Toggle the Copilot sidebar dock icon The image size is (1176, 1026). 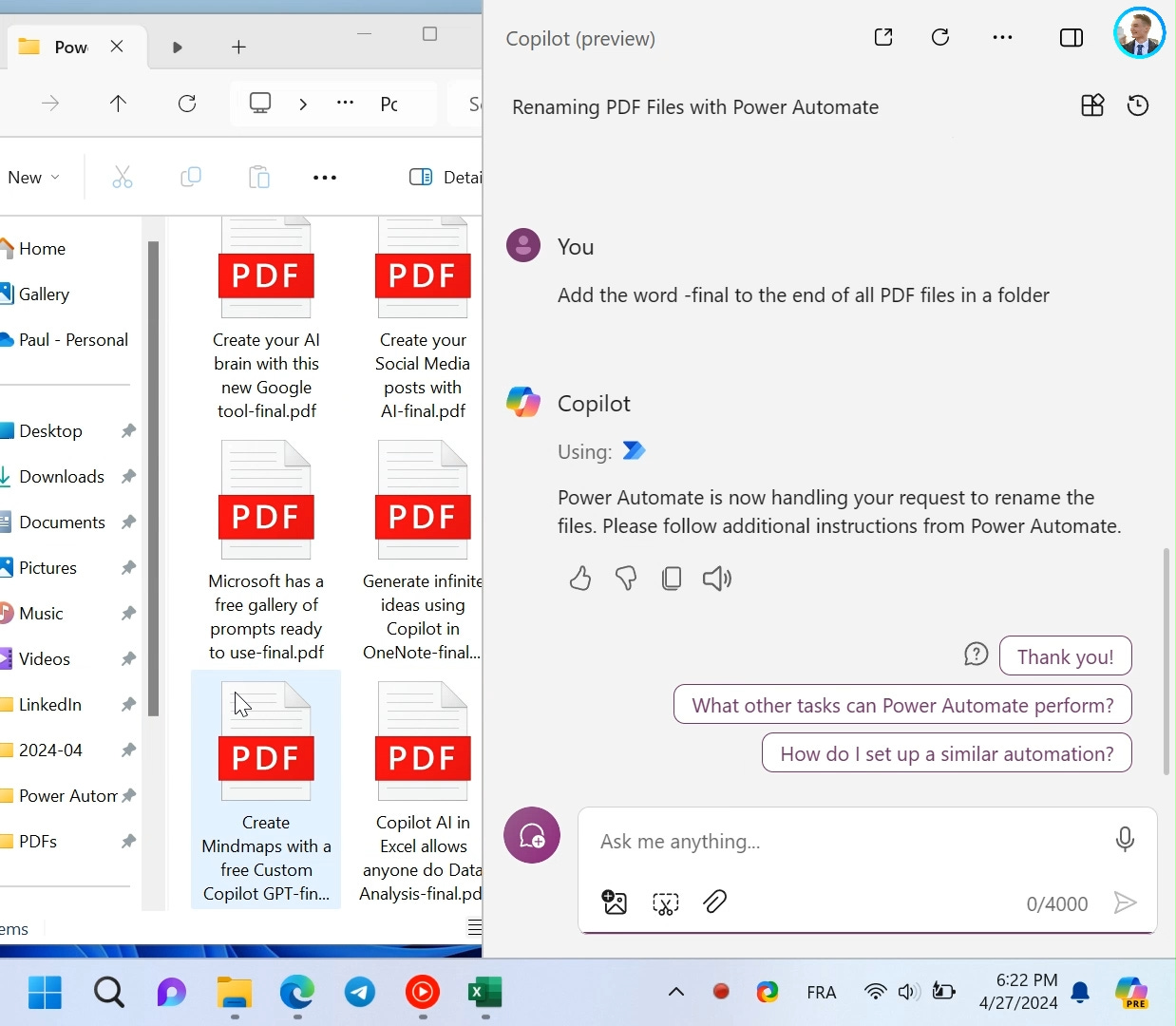click(1072, 38)
